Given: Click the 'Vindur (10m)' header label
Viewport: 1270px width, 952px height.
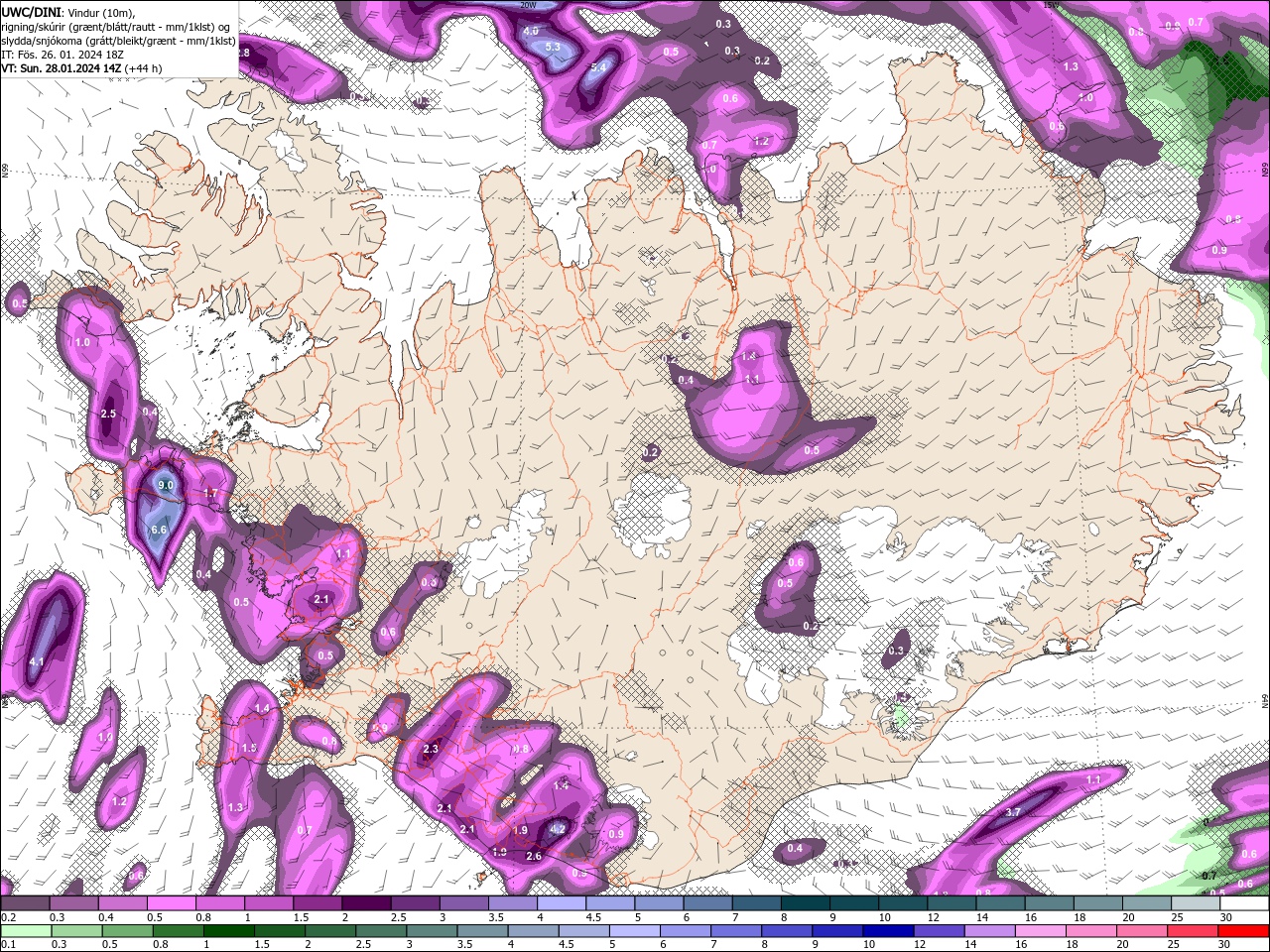Looking at the screenshot, I should pyautogui.click(x=99, y=12).
